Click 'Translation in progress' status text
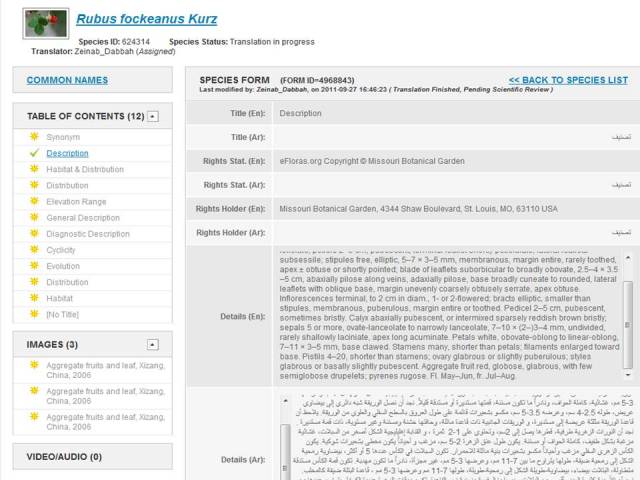The image size is (640, 480). tap(272, 42)
